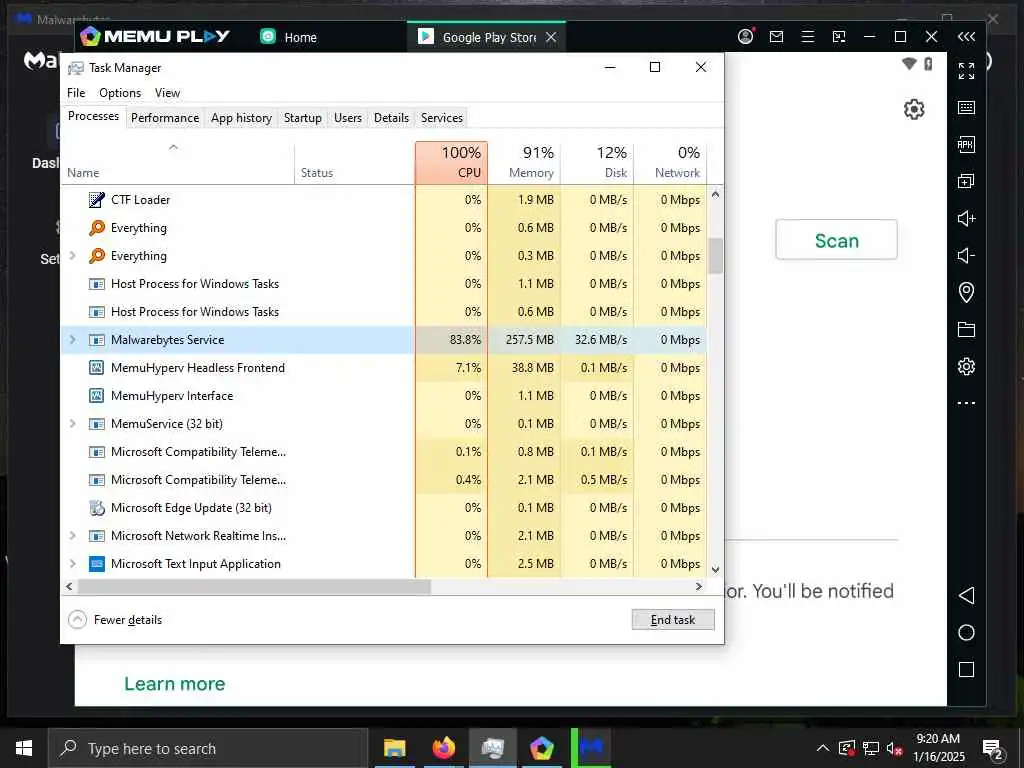Click the MEmu account profile icon
The image size is (1024, 768).
point(745,37)
